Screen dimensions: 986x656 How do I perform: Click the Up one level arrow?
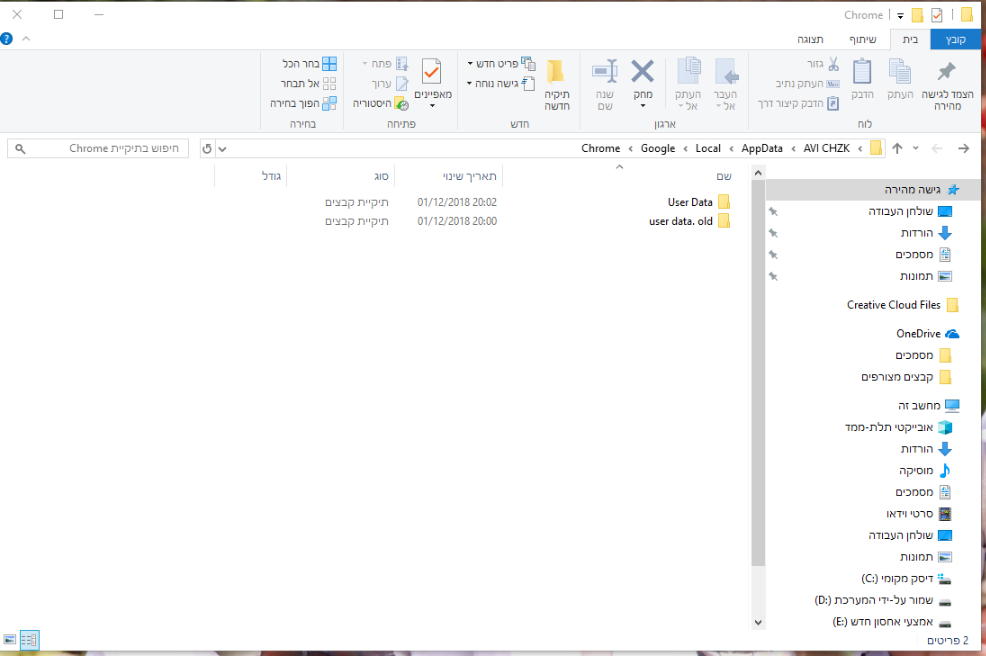pyautogui.click(x=897, y=148)
